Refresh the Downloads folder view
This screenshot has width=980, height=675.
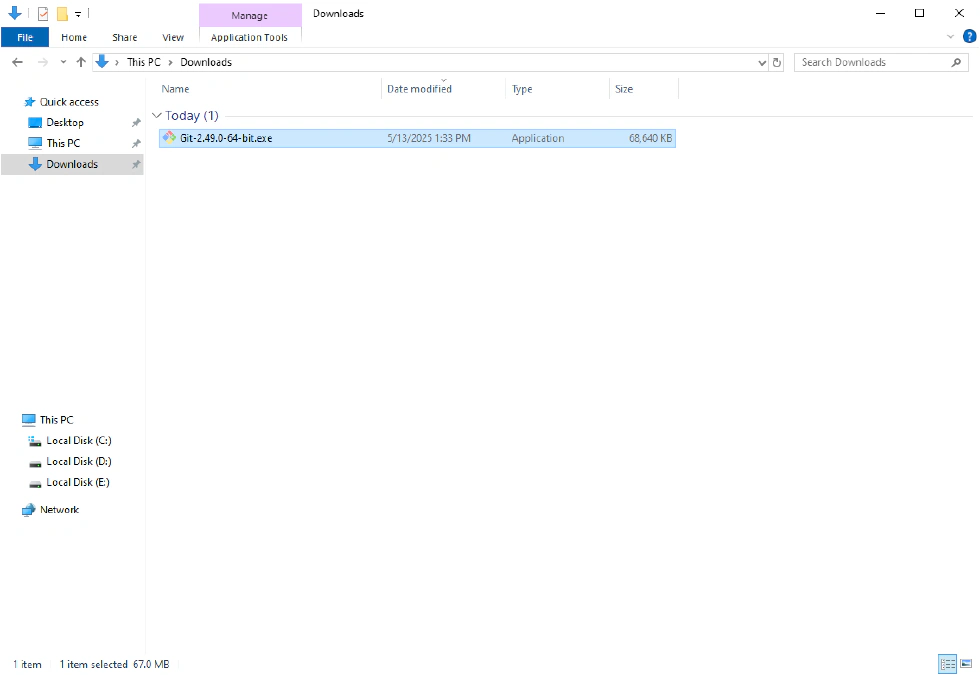coord(778,62)
